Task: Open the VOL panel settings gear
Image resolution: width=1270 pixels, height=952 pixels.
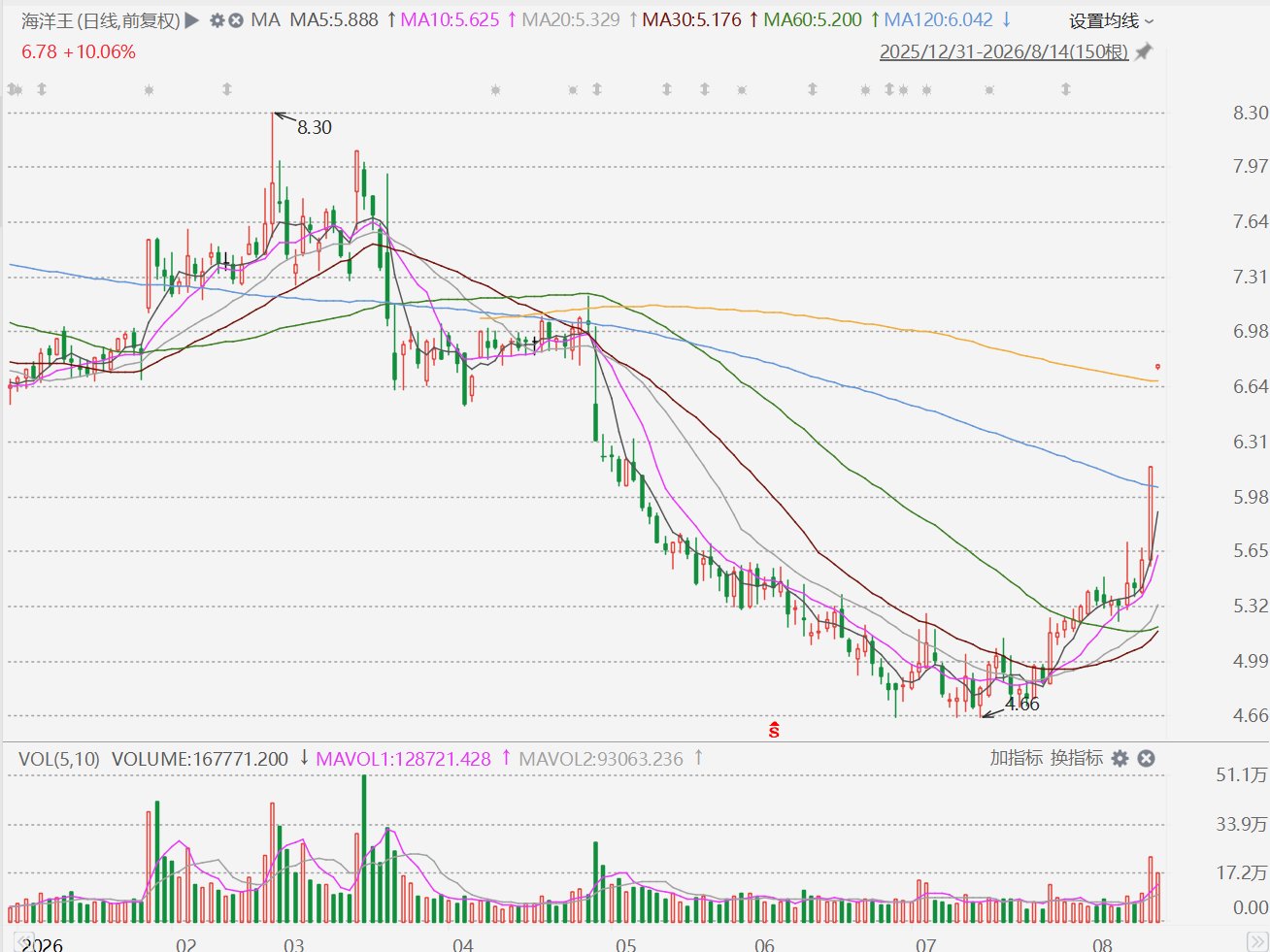Action: pos(1120,758)
